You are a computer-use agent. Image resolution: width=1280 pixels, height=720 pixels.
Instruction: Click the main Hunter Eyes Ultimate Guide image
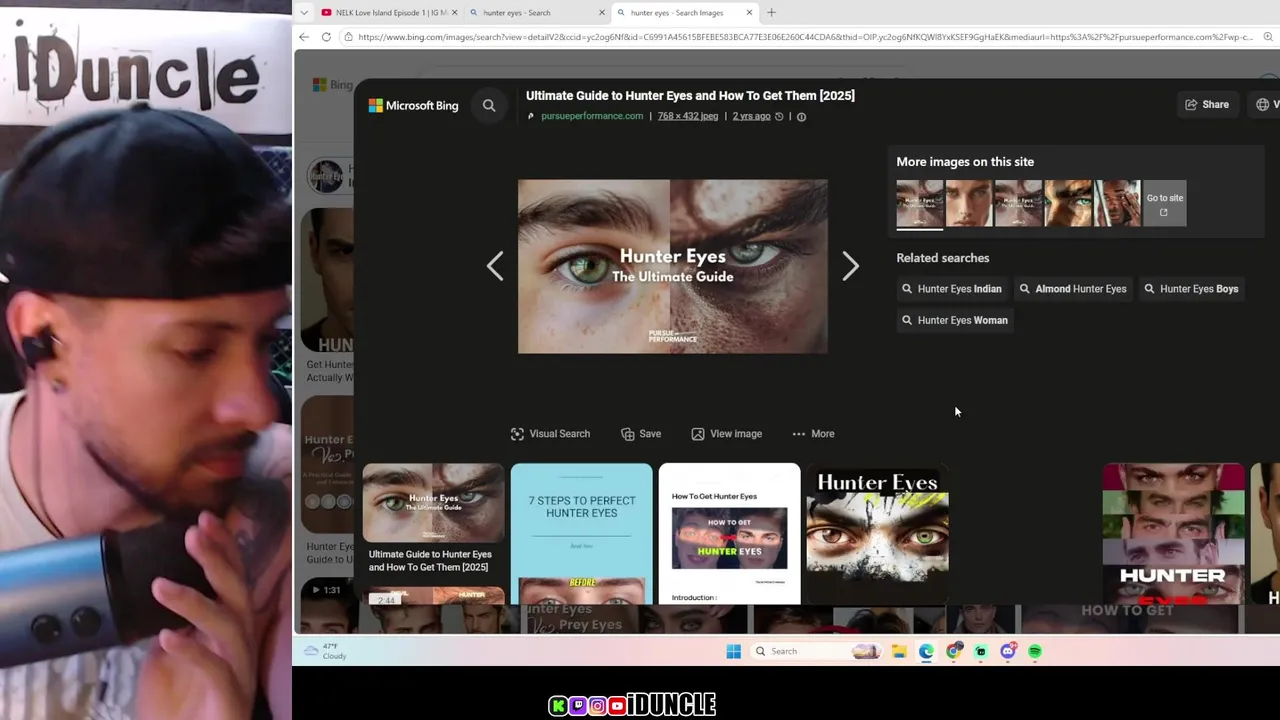pos(673,266)
